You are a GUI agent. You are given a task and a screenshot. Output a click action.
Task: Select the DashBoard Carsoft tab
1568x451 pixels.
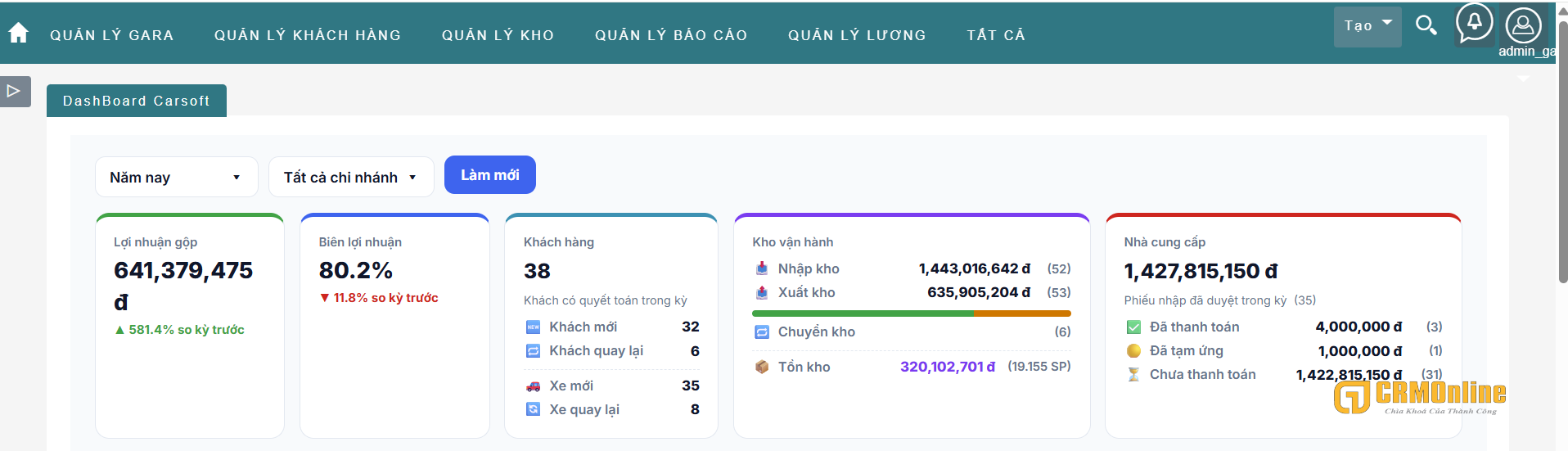coord(137,101)
